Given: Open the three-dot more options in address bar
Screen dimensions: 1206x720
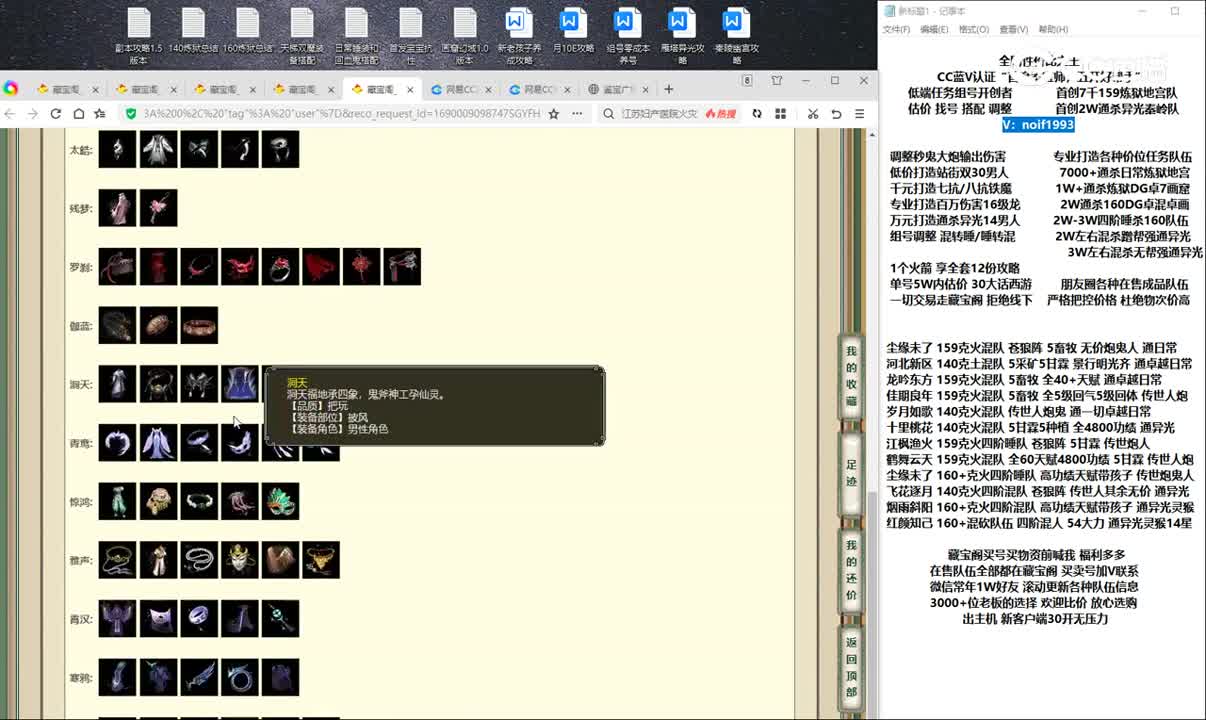Looking at the screenshot, I should (x=577, y=114).
